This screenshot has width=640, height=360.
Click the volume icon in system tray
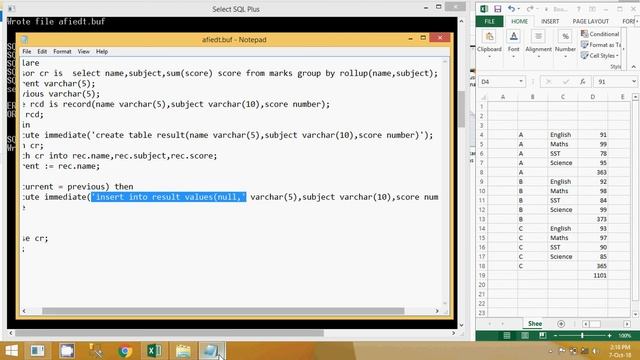tap(596, 351)
